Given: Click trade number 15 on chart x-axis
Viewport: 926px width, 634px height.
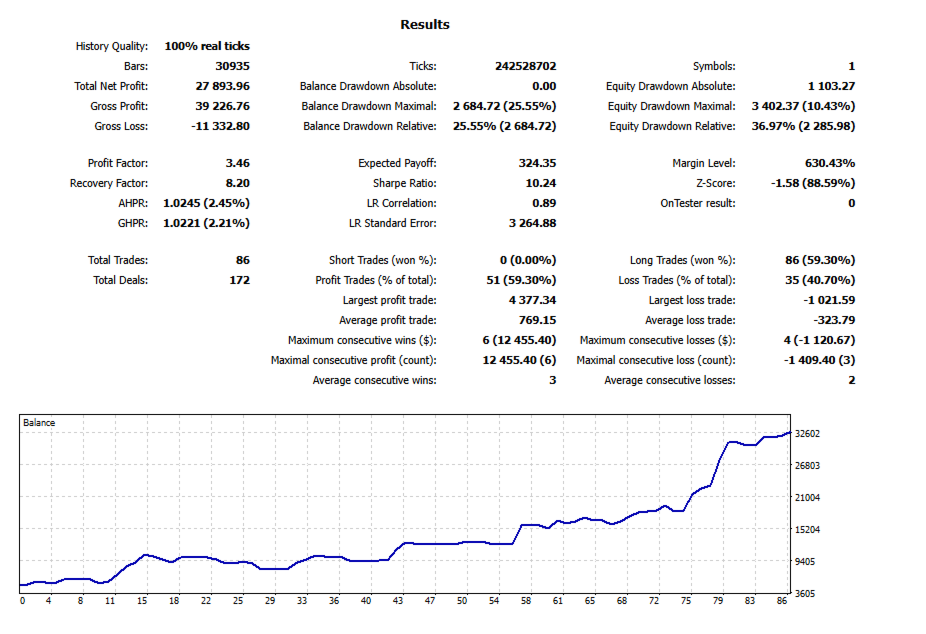Looking at the screenshot, I should tap(142, 601).
